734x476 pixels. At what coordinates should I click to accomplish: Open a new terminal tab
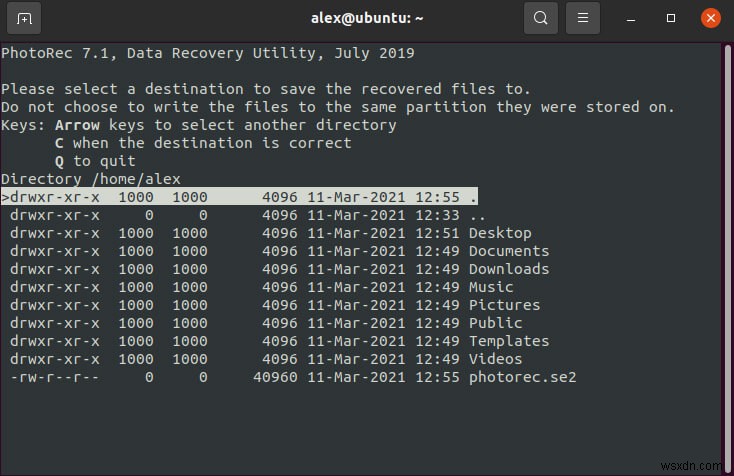[24, 18]
